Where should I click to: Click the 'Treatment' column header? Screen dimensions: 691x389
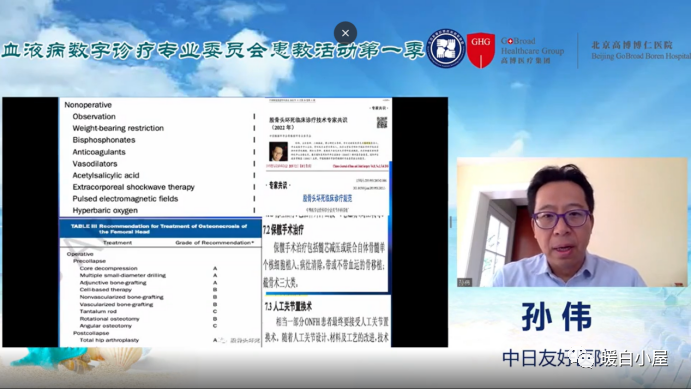click(x=117, y=243)
